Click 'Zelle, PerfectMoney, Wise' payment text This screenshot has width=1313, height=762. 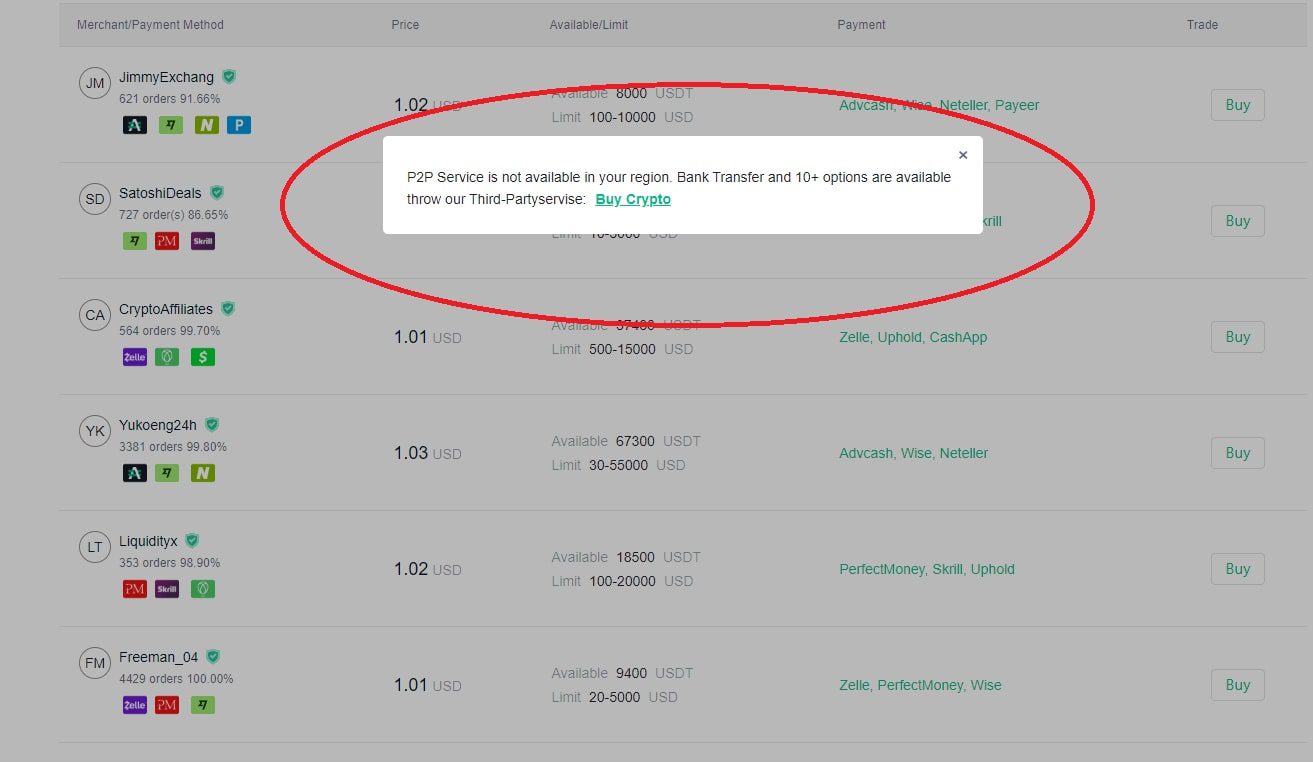920,685
